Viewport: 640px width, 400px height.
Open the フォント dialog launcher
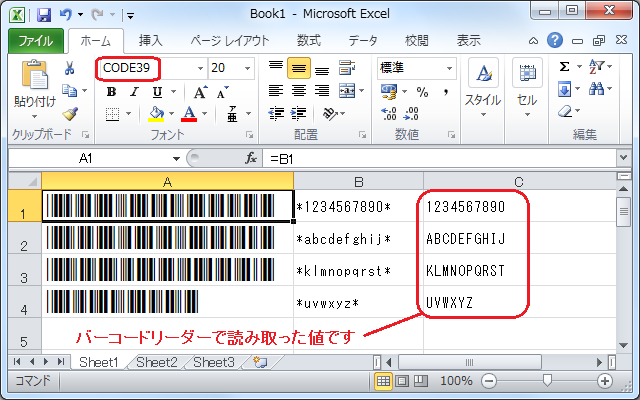click(249, 135)
